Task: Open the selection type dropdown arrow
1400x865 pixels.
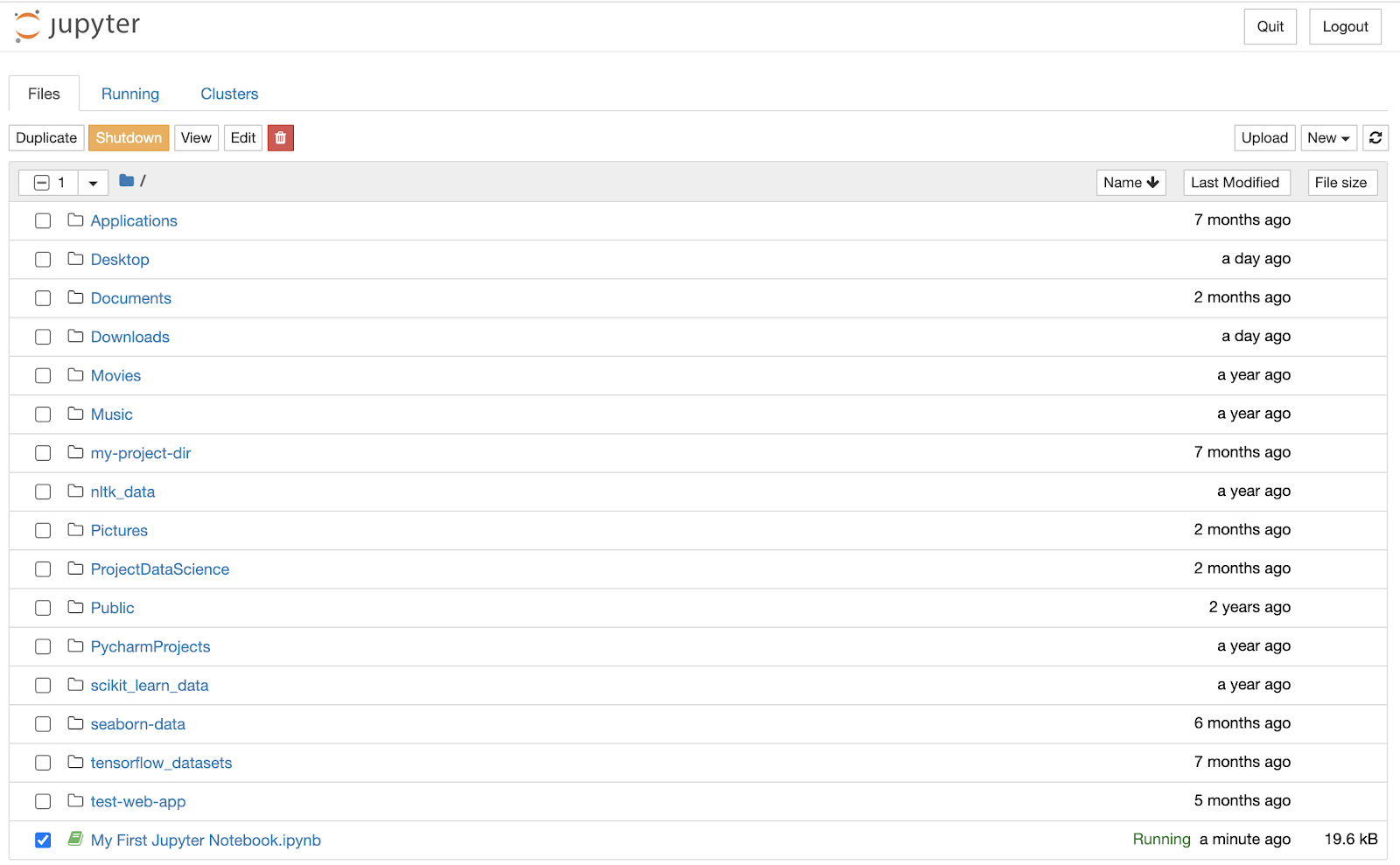Action: click(93, 183)
